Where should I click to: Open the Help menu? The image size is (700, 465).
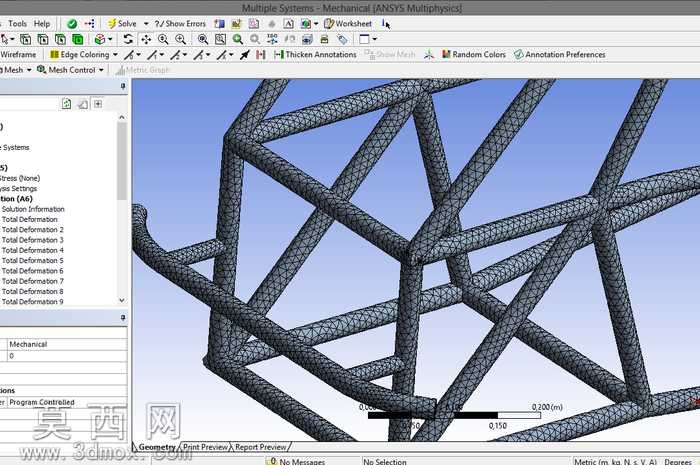coord(42,24)
